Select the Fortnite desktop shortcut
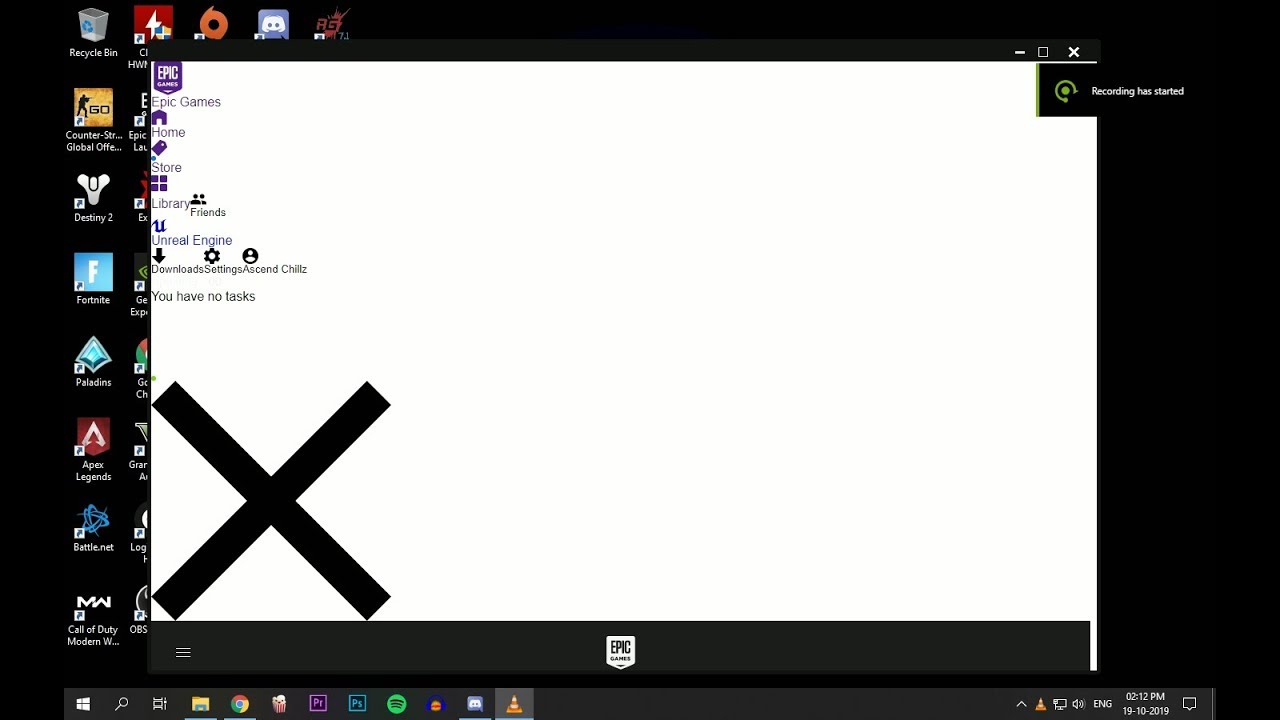 coord(93,279)
